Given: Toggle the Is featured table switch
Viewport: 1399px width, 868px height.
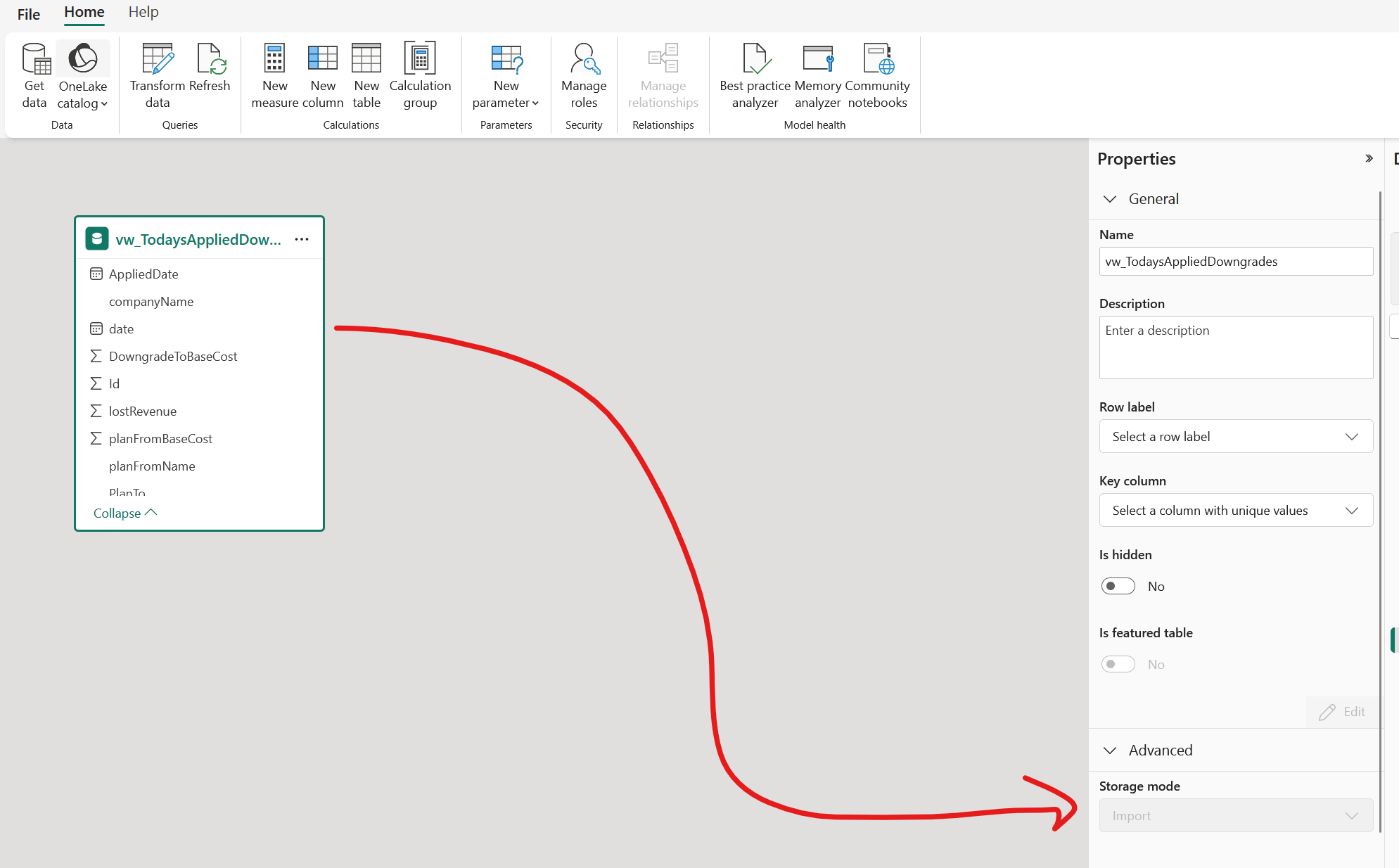Looking at the screenshot, I should [1118, 664].
